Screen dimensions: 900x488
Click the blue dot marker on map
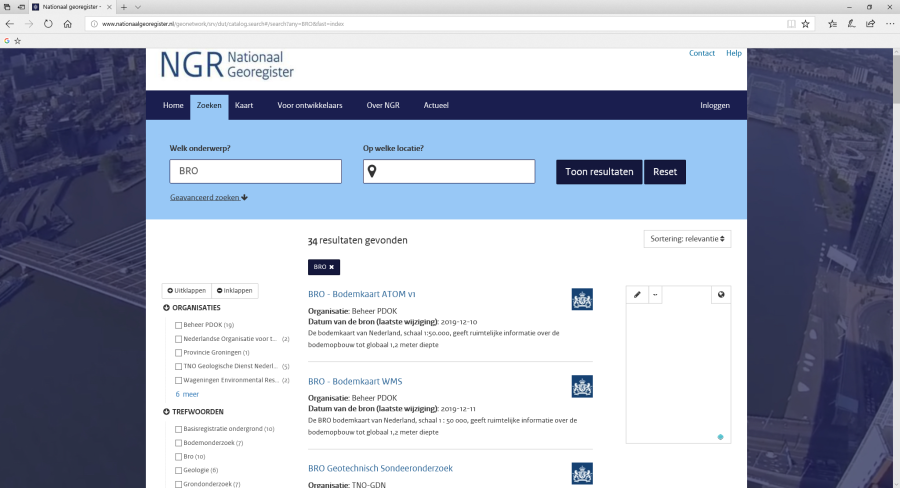click(x=720, y=437)
